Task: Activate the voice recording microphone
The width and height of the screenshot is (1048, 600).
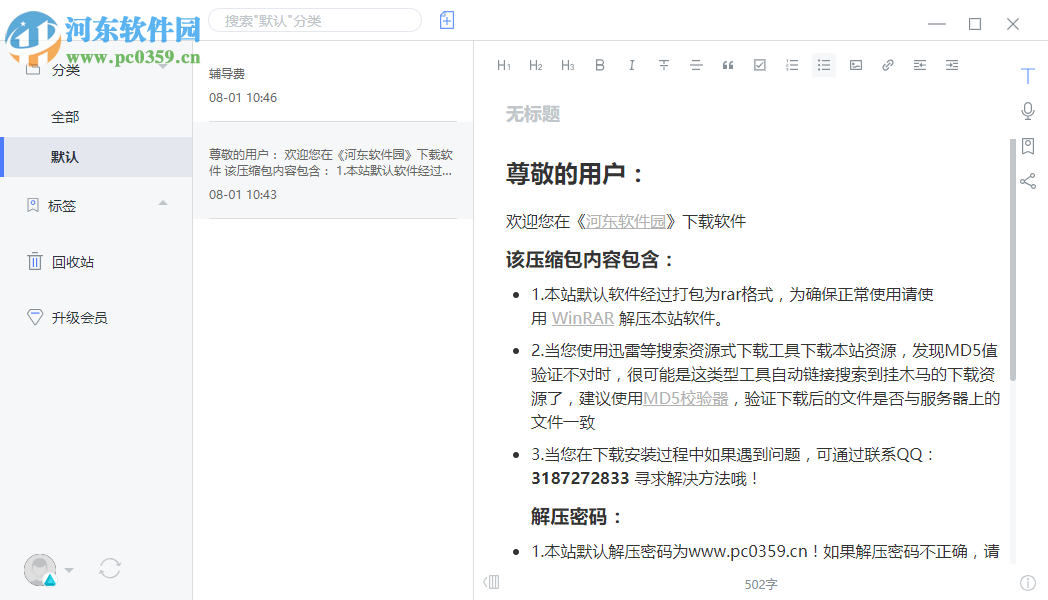Action: click(x=1028, y=110)
